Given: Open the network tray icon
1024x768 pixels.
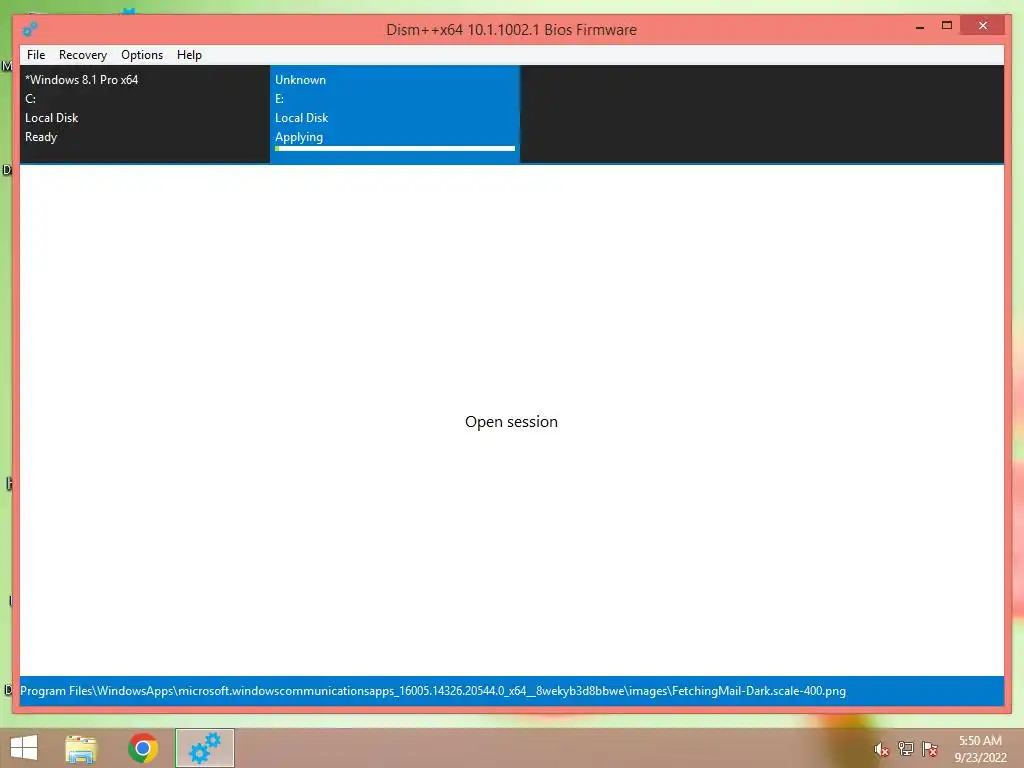Looking at the screenshot, I should [906, 749].
